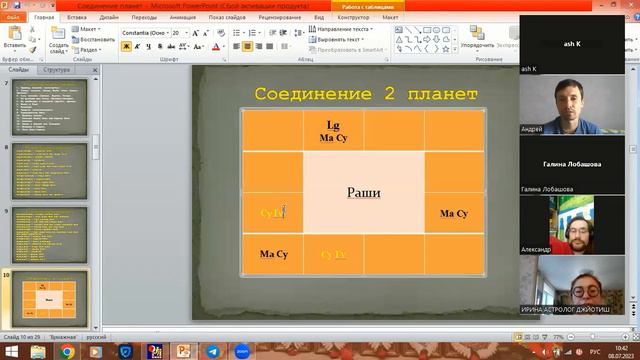
Task: Click the 'Lg Ma Cy' table cell
Action: click(x=333, y=131)
